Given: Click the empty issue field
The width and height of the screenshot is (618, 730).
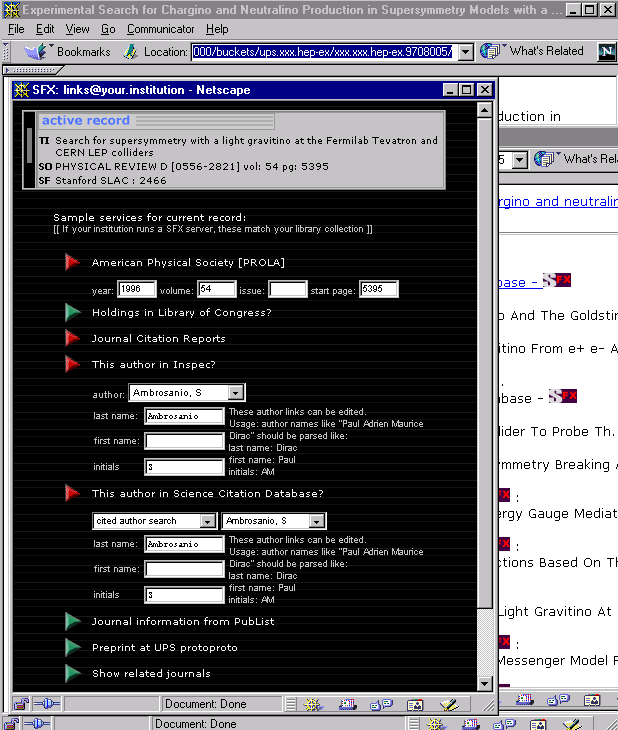Looking at the screenshot, I should pos(288,289).
